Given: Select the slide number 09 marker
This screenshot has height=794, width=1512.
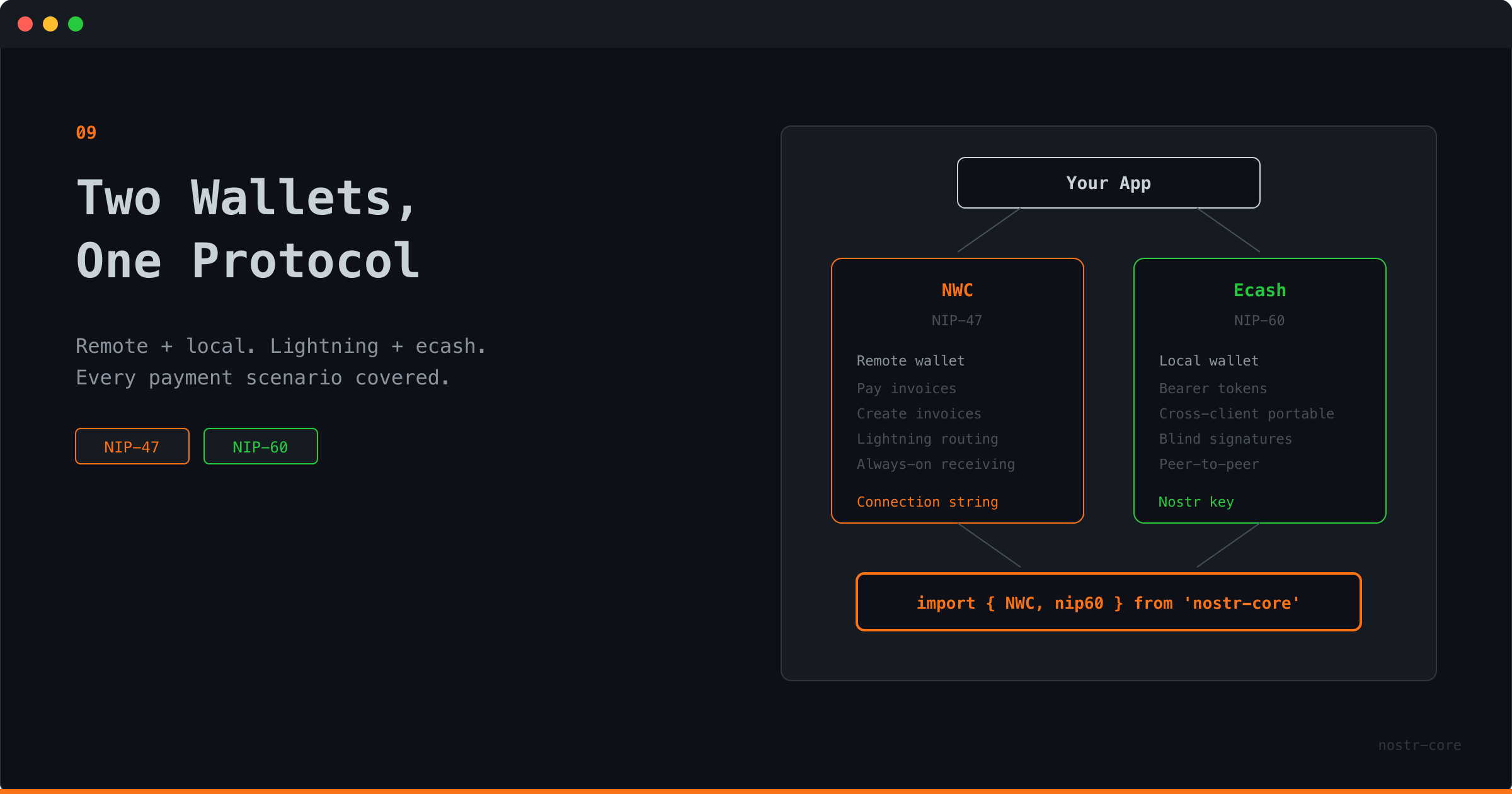Looking at the screenshot, I should coord(86,132).
